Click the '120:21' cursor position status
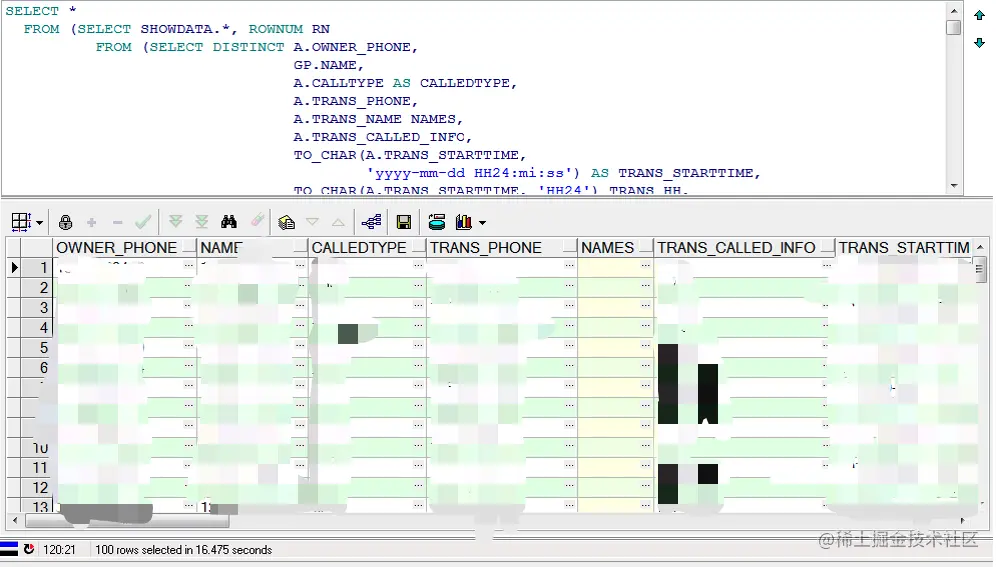The image size is (996, 567). [x=59, y=550]
